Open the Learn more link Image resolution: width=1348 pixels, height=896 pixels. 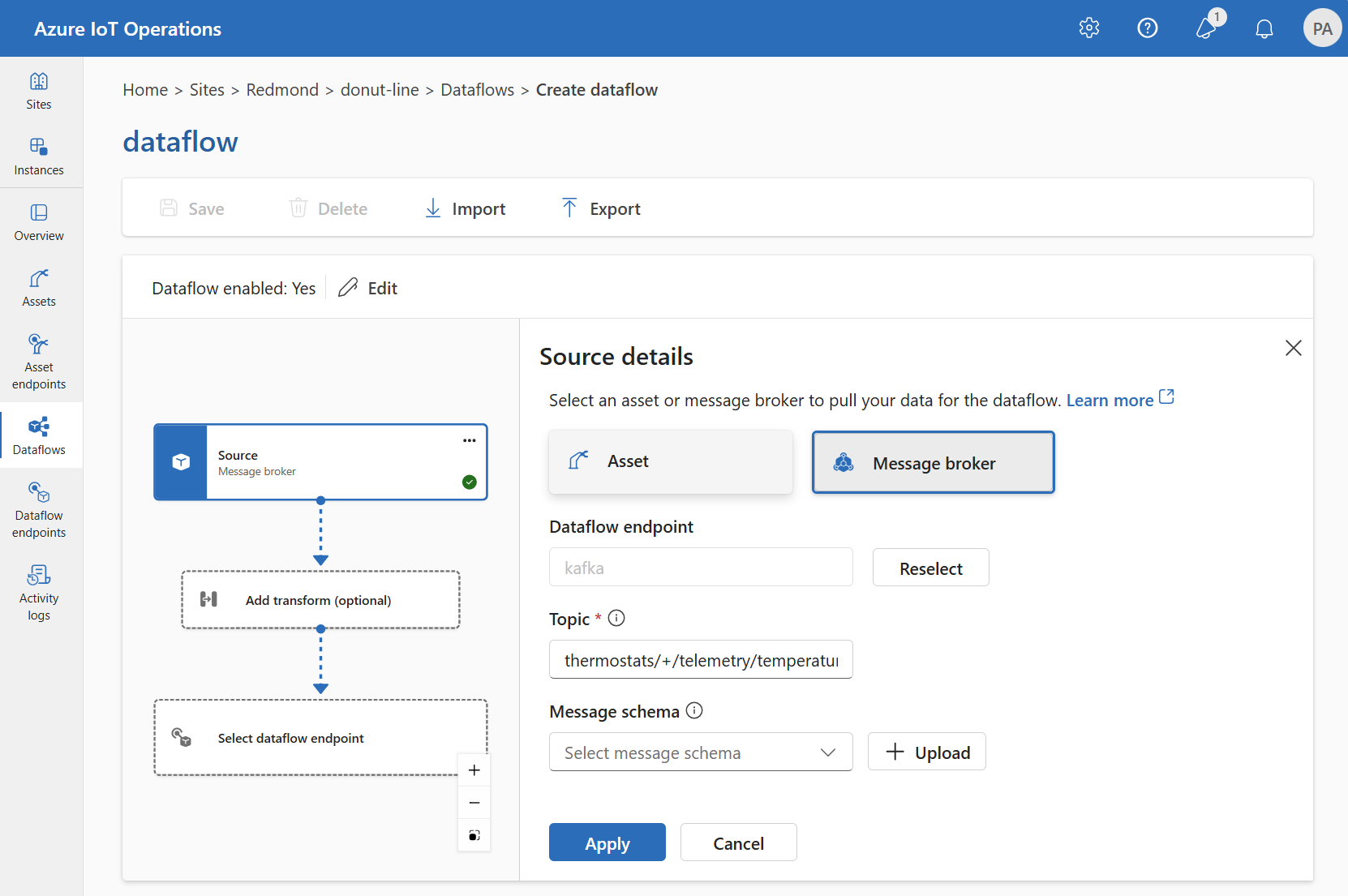1110,401
